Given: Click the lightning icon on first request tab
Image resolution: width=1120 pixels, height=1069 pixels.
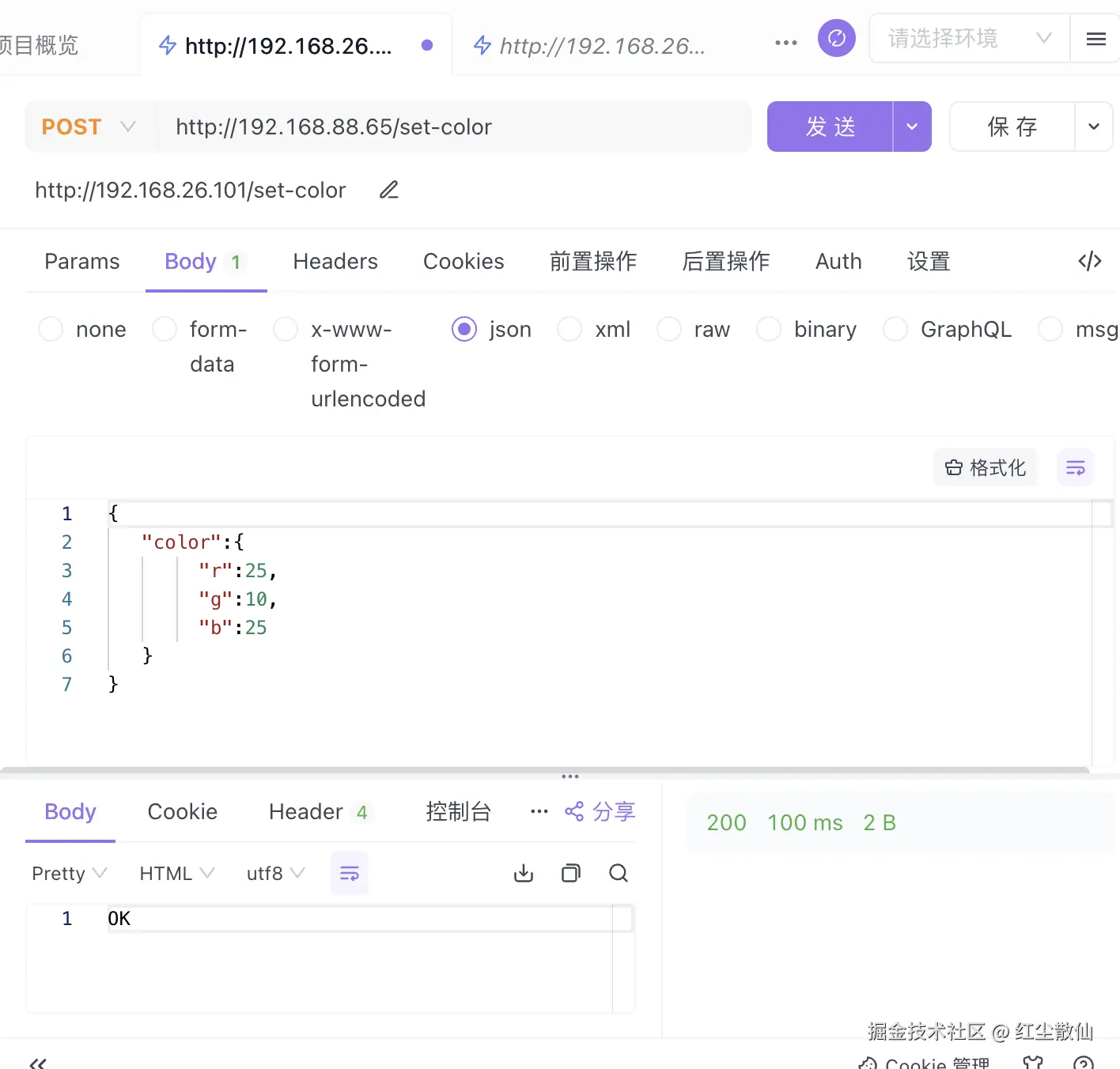Looking at the screenshot, I should (168, 45).
